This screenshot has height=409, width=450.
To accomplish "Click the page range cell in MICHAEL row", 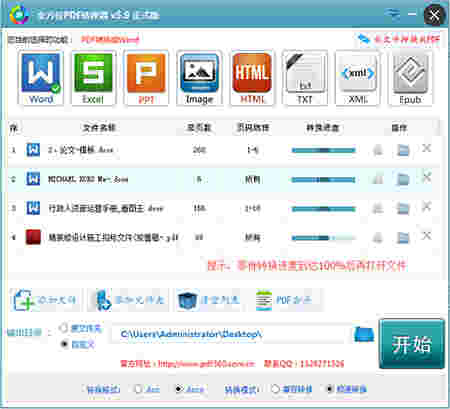I will 252,179.
